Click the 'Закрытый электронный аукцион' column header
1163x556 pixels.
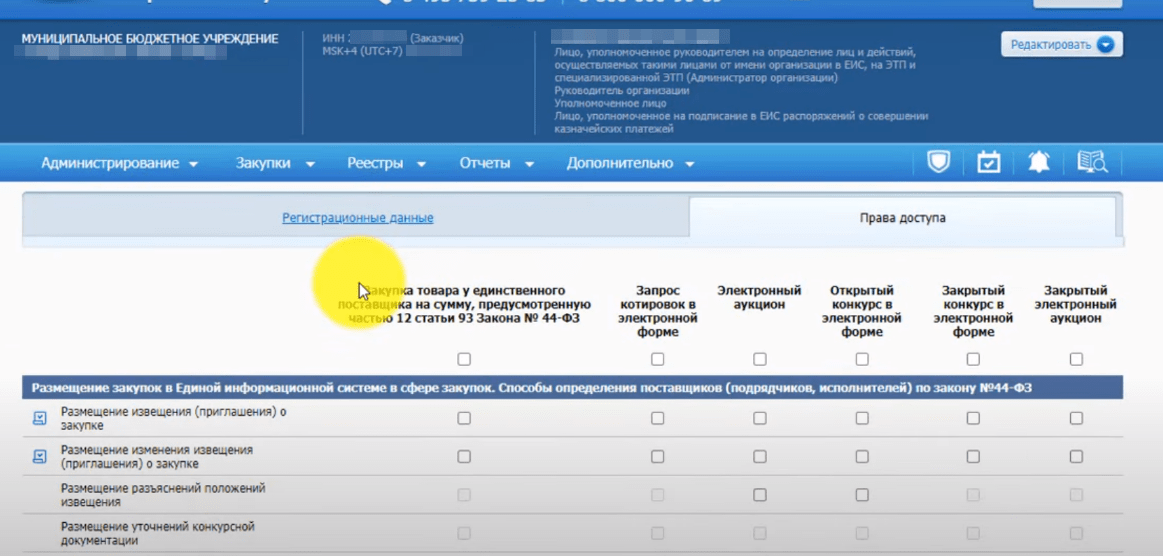point(1075,304)
